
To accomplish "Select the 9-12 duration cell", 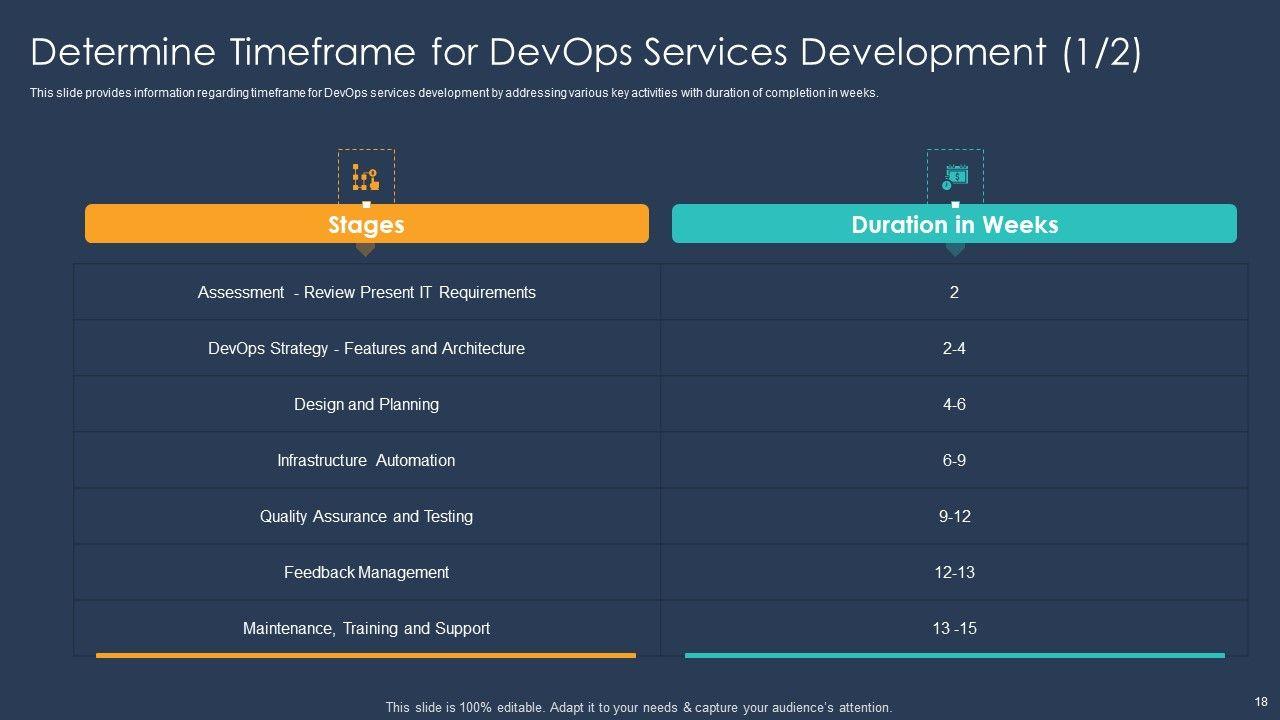I will click(x=954, y=516).
